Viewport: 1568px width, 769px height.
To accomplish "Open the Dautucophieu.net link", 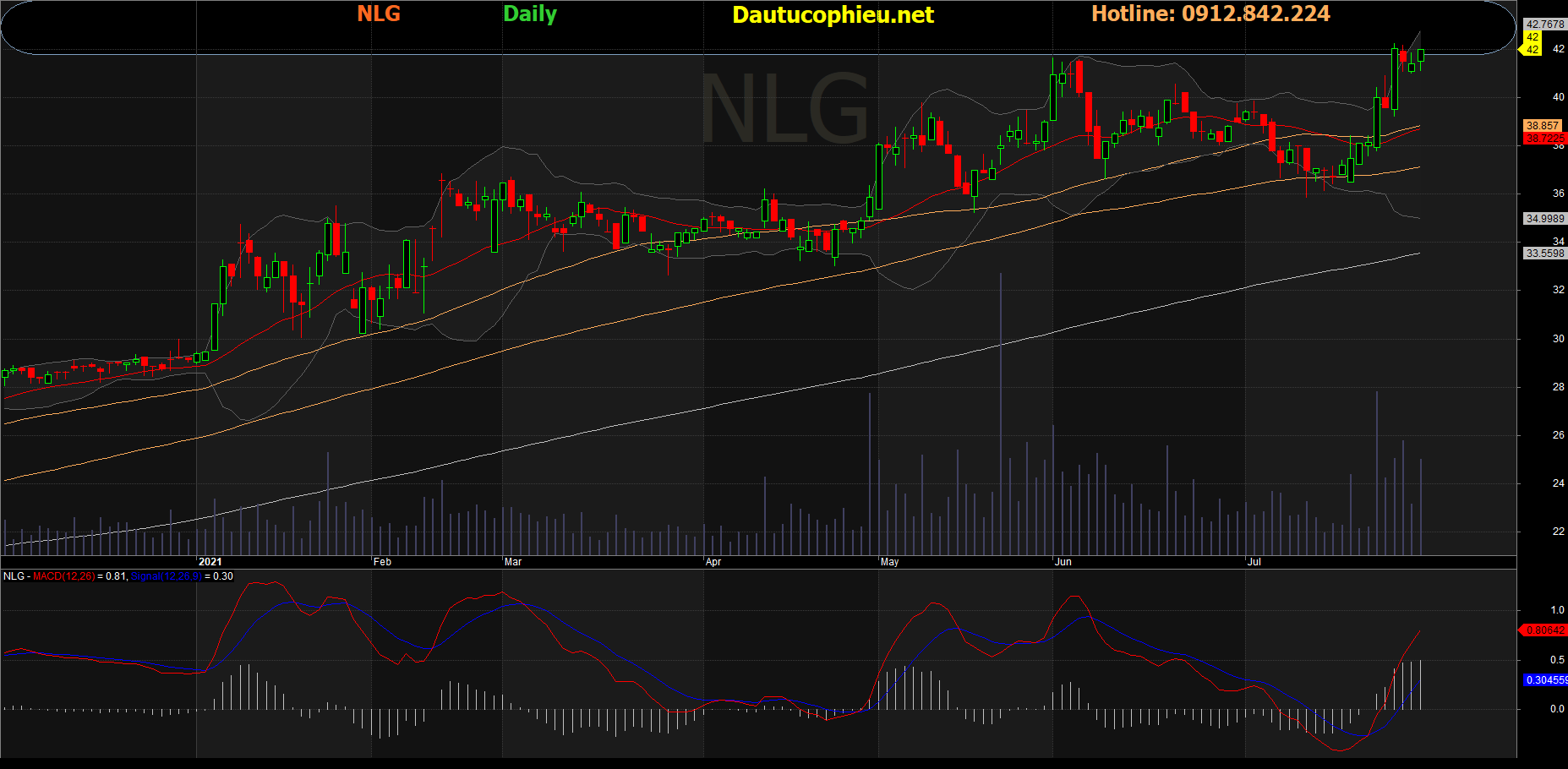I will [833, 14].
